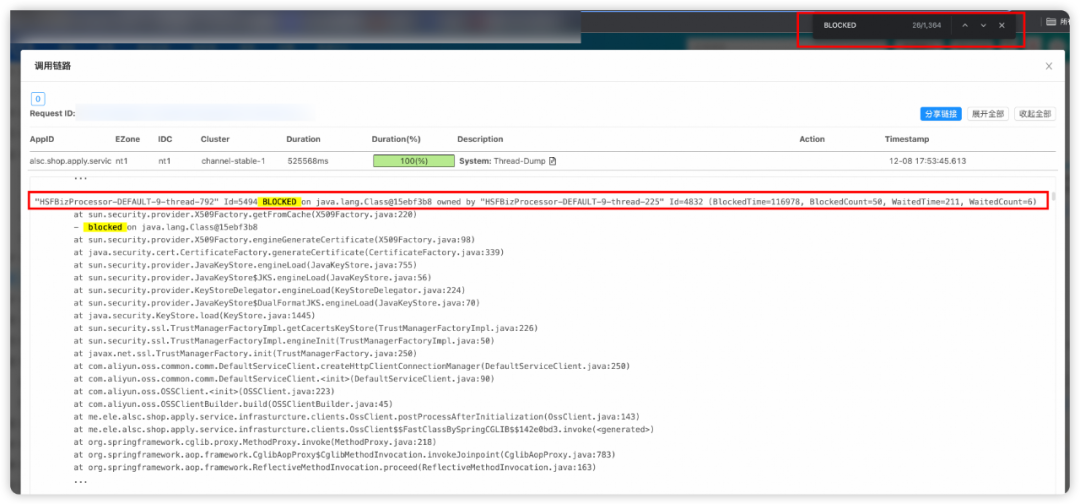This screenshot has width=1080, height=504.
Task: Go to next BLOCKED search match
Action: click(983, 25)
